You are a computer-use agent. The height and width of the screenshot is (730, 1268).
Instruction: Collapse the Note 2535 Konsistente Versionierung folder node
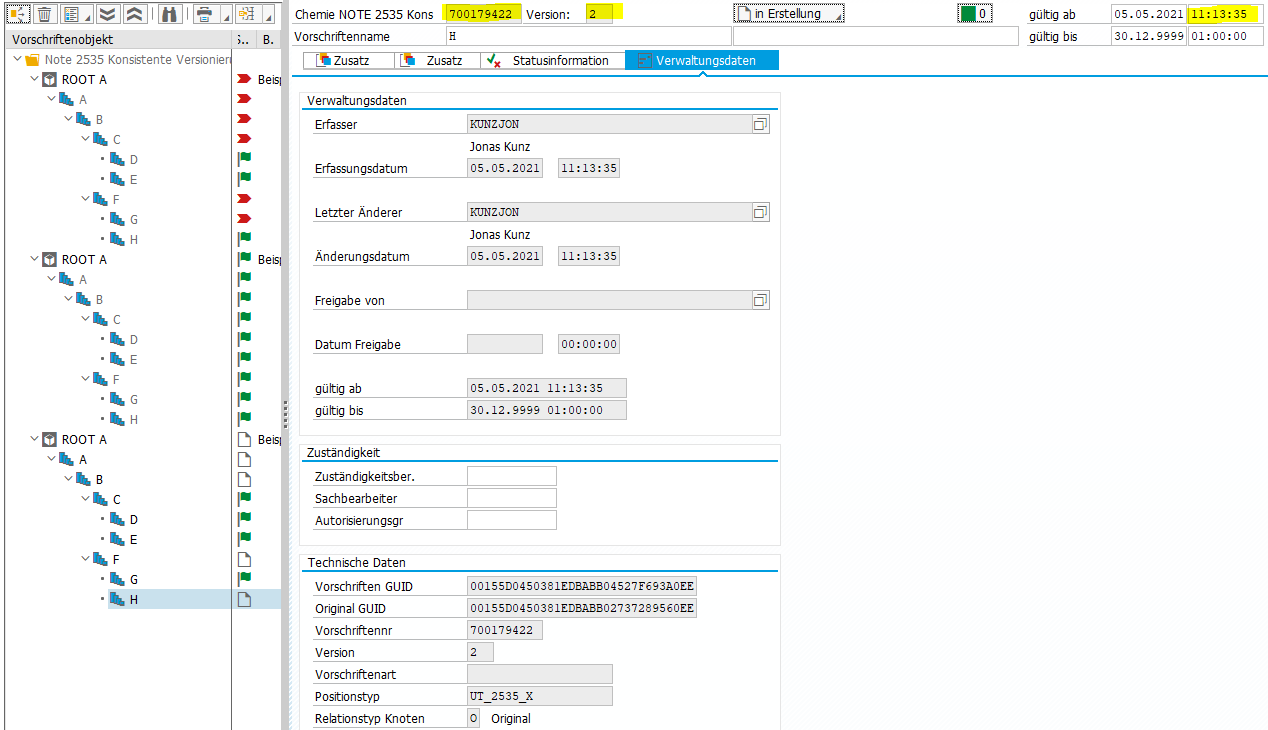(19, 60)
